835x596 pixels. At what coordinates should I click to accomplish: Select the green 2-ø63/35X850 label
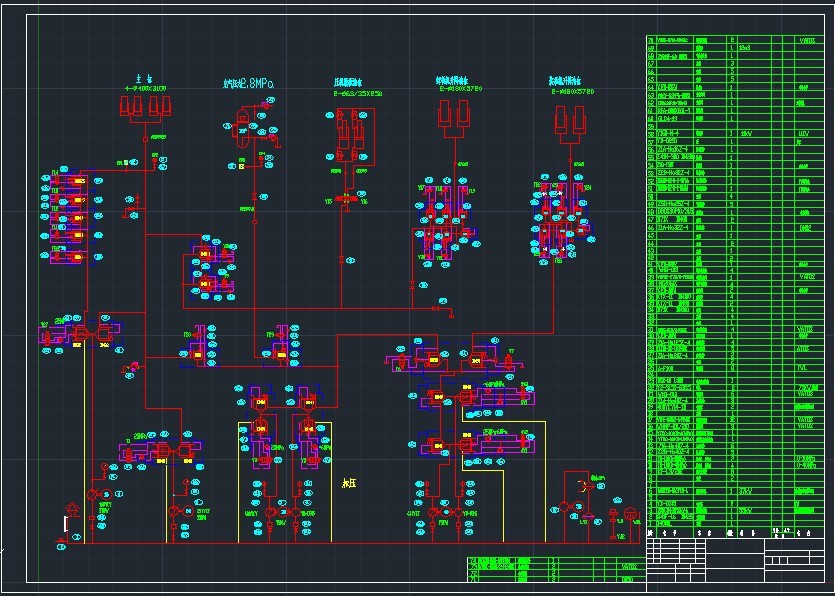coord(358,93)
